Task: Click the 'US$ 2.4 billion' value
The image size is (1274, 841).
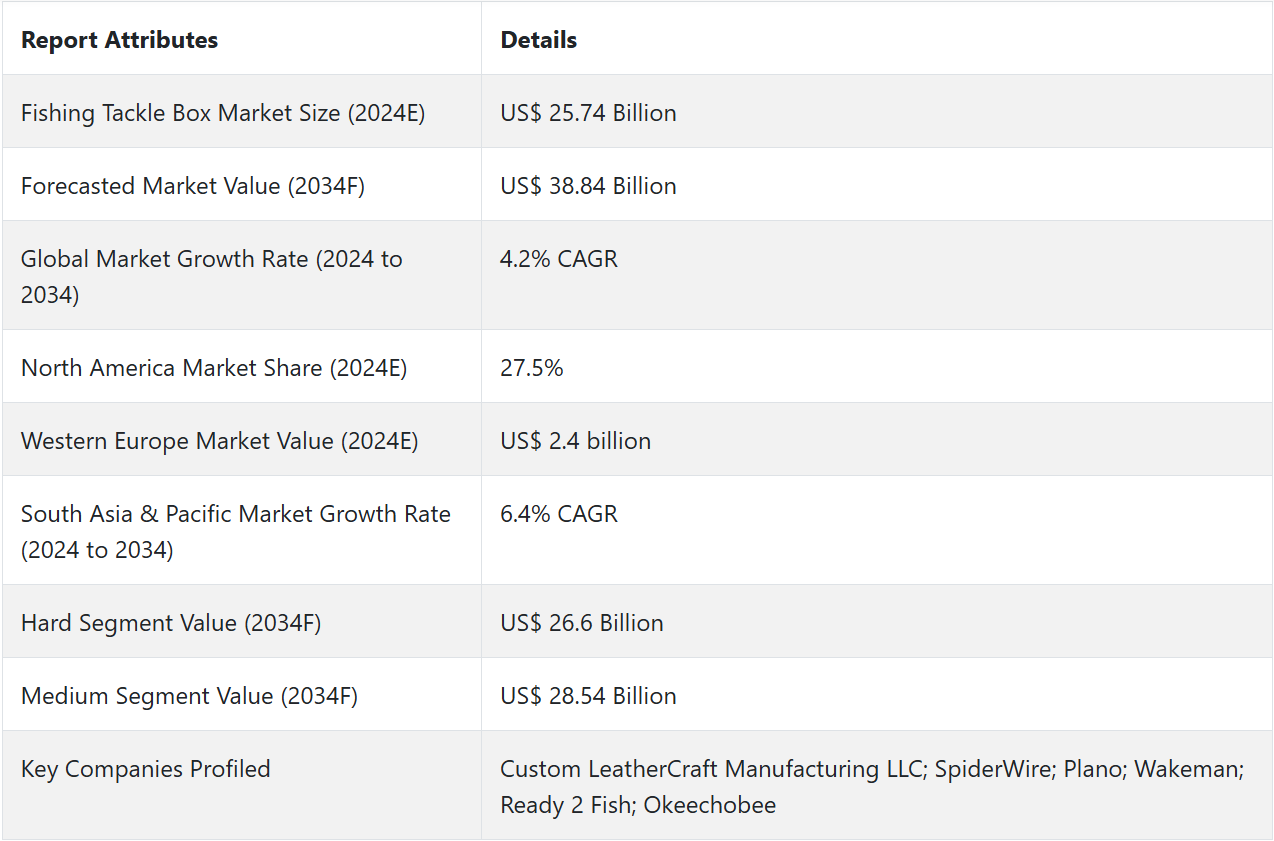Action: 575,441
